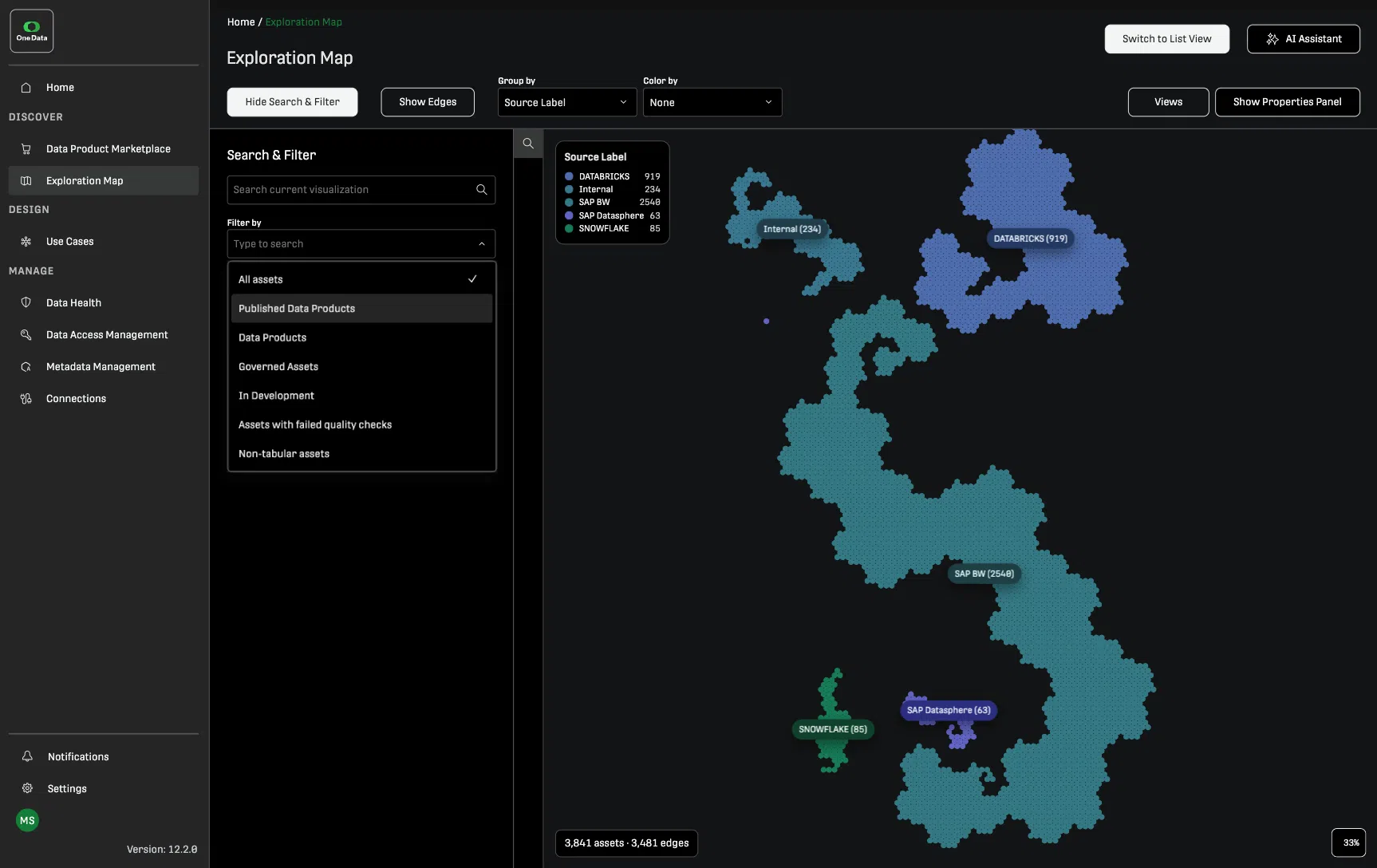Click Switch to List View button

pyautogui.click(x=1166, y=39)
